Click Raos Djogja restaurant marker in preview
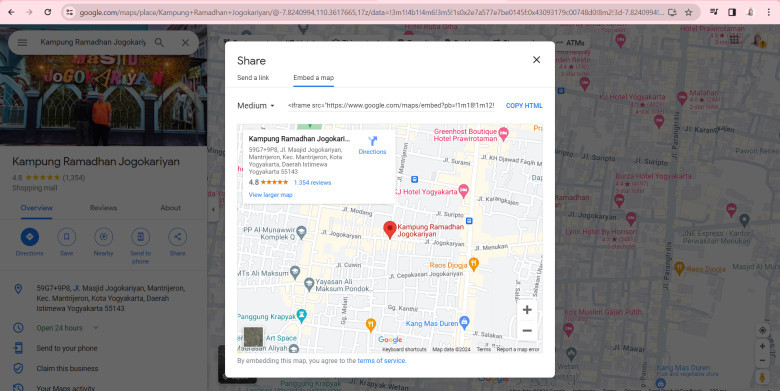 tap(474, 264)
